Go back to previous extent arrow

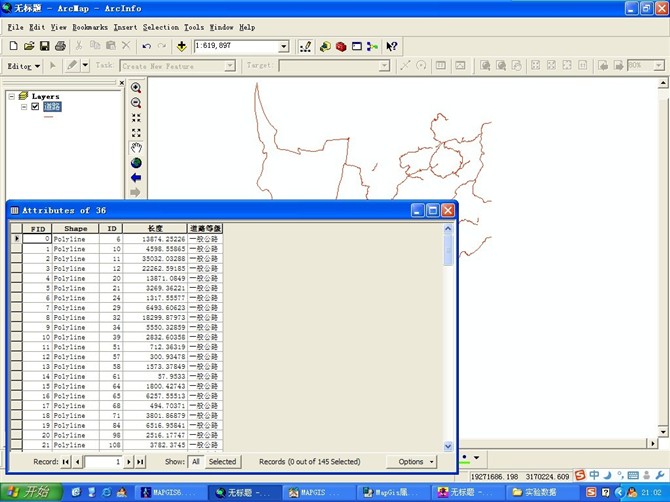click(x=136, y=178)
